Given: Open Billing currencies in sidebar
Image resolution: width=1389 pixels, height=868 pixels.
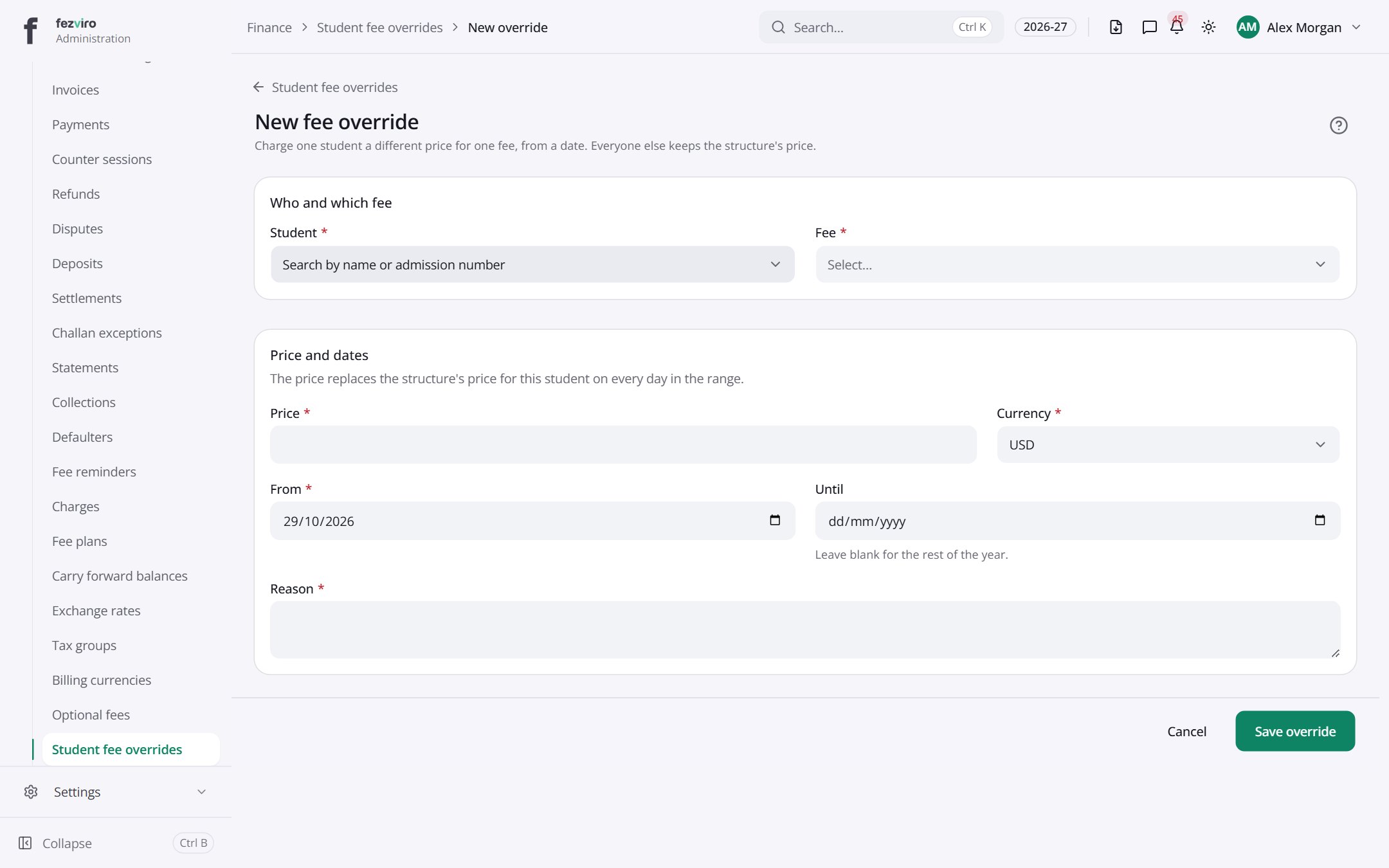Looking at the screenshot, I should 102,680.
